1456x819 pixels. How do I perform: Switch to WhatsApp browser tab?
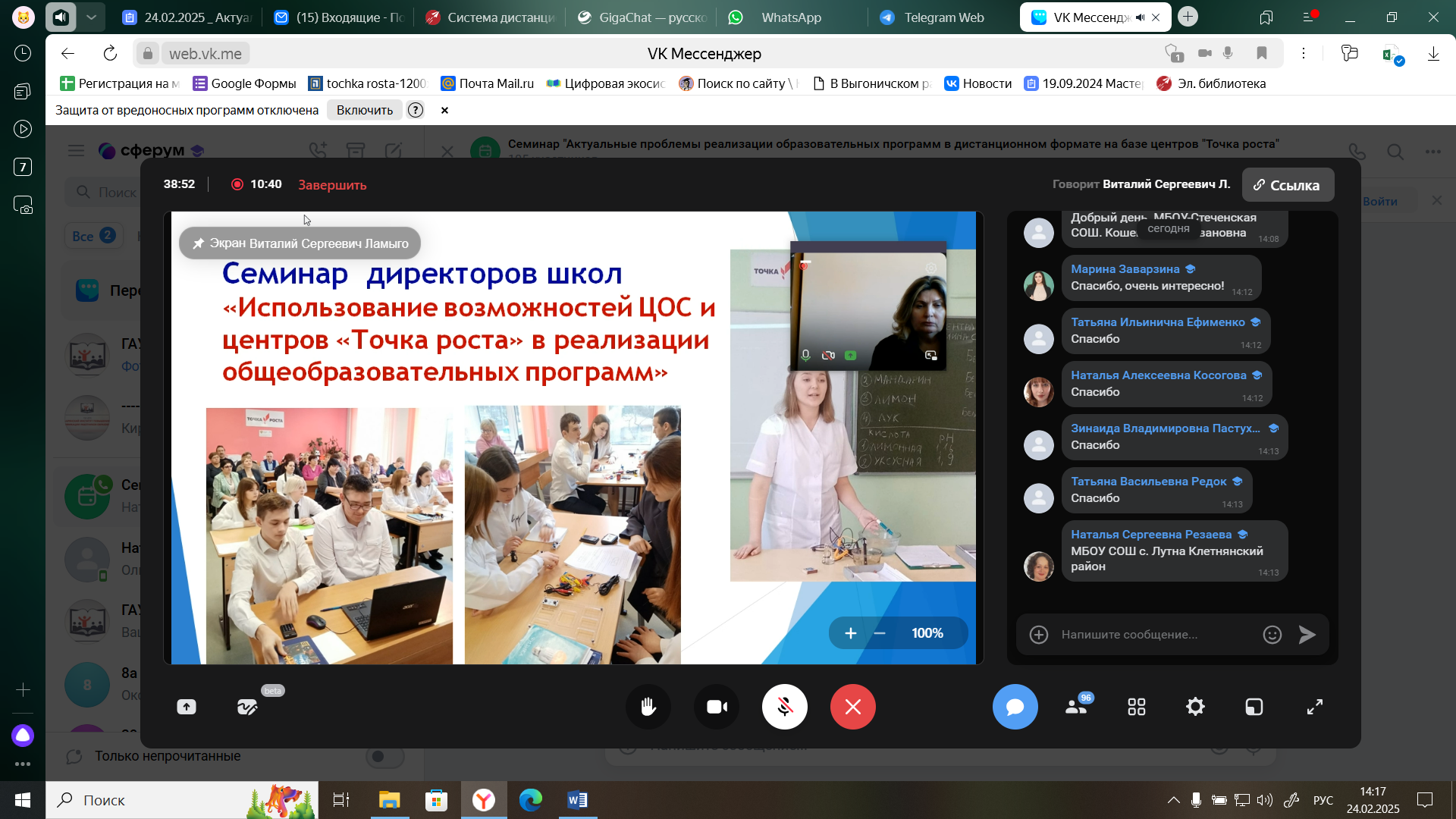tap(791, 17)
